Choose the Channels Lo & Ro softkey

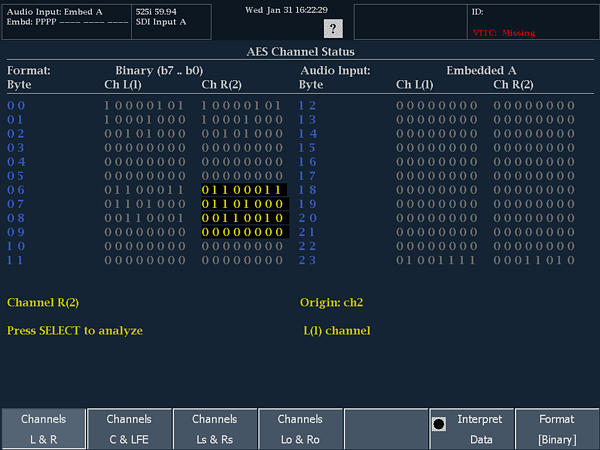coord(300,428)
